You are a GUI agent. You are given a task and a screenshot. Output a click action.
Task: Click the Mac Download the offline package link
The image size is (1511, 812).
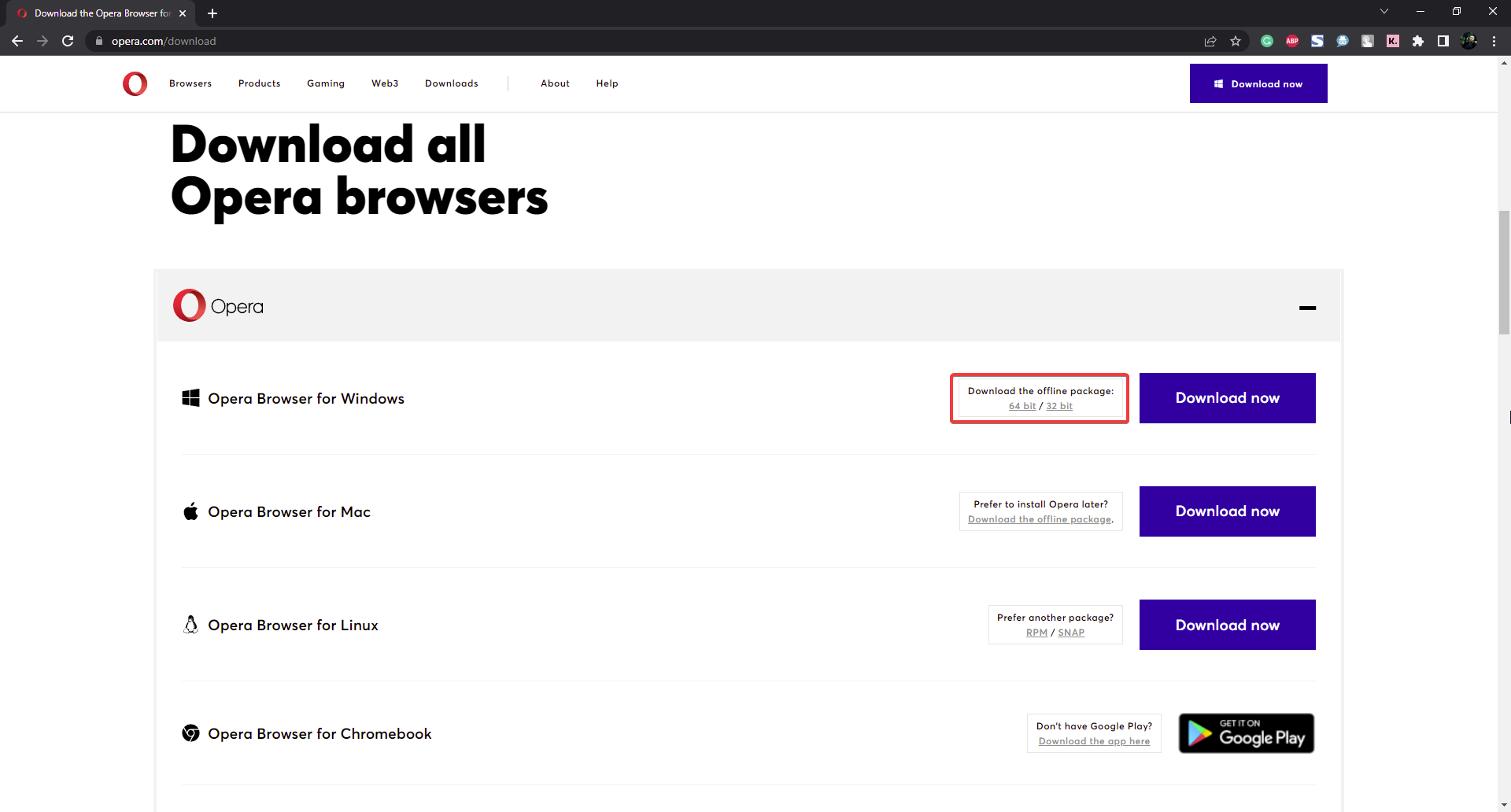1040,519
